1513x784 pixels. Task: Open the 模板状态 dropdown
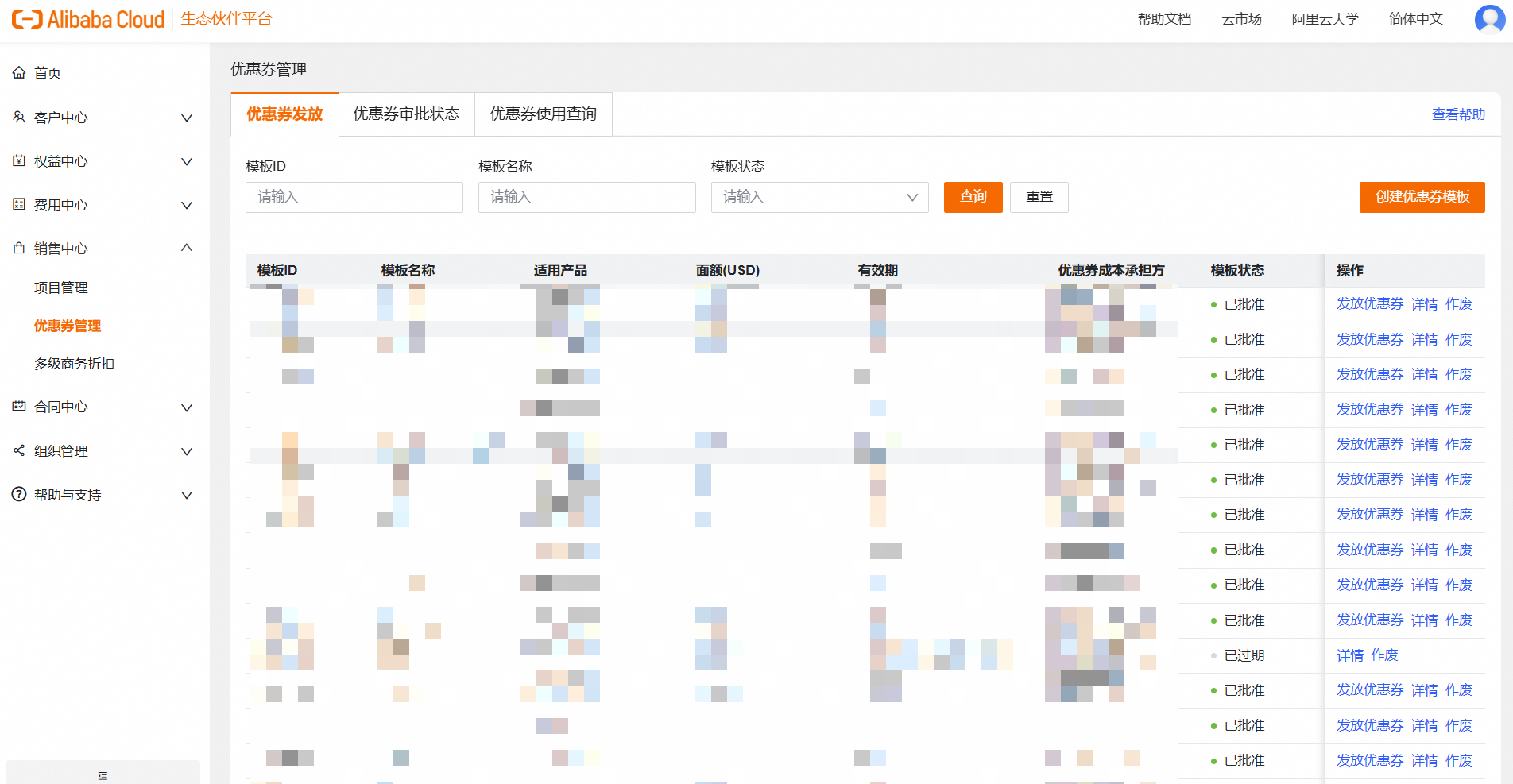pos(819,197)
